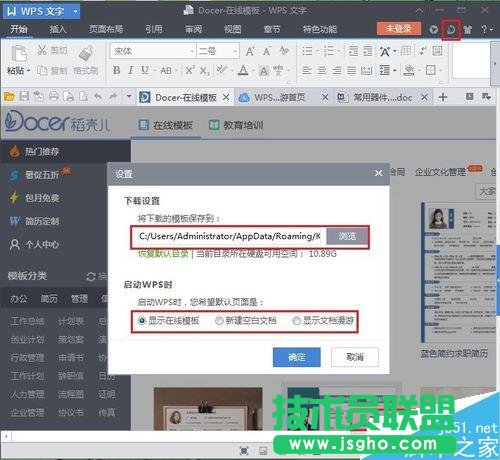Close the 设置 dialog with X
500x460 pixels.
coord(378,173)
